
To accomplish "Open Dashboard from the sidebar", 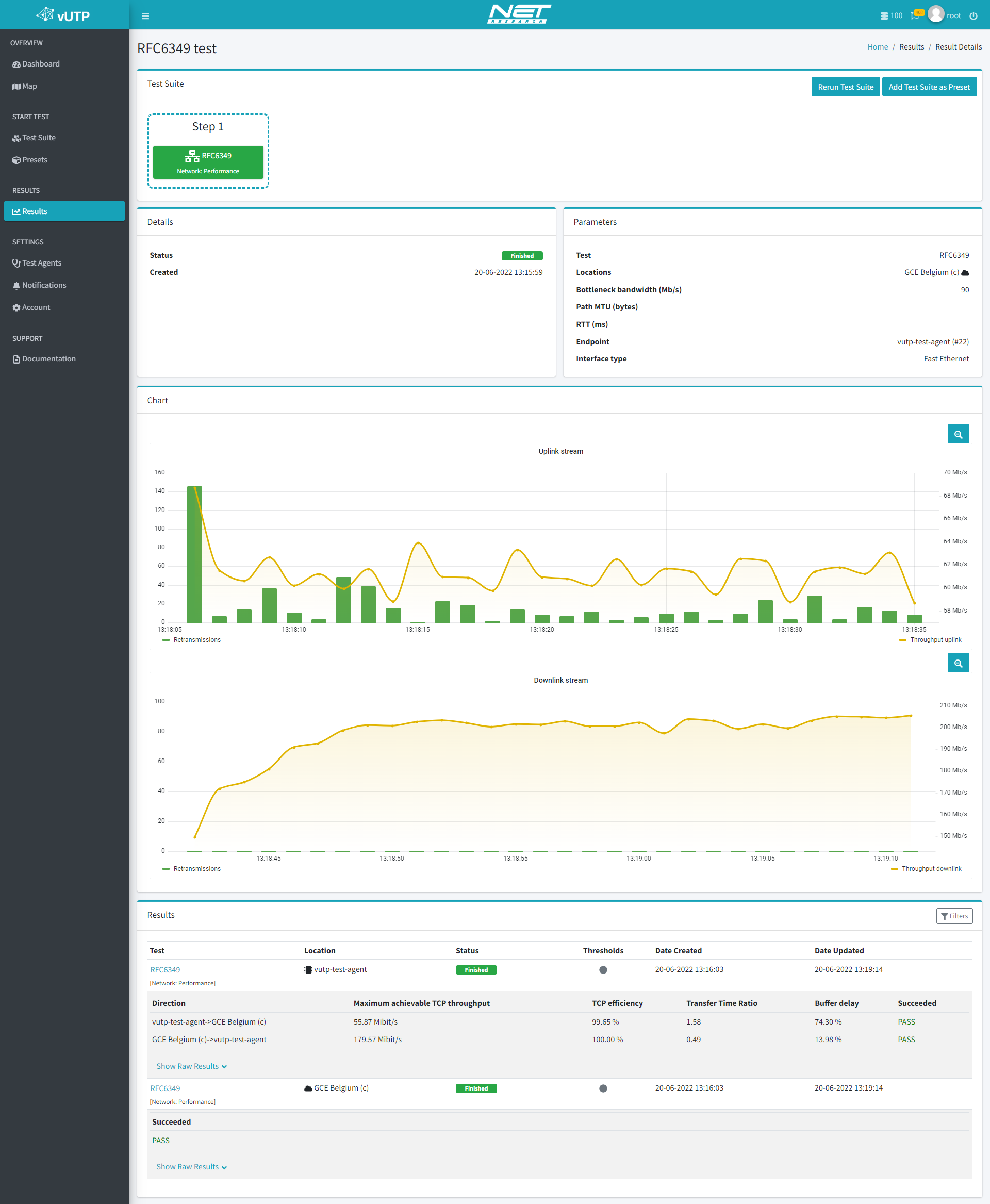I will 64,64.
